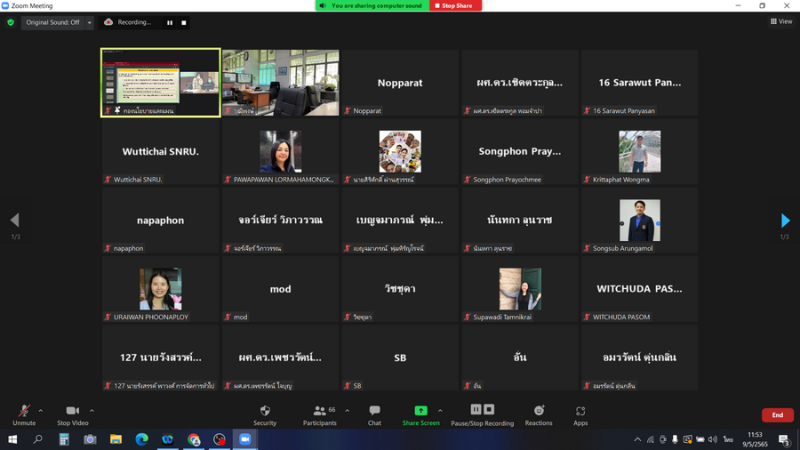Click the green encryption shield icon
This screenshot has height=450, width=800.
tap(11, 22)
